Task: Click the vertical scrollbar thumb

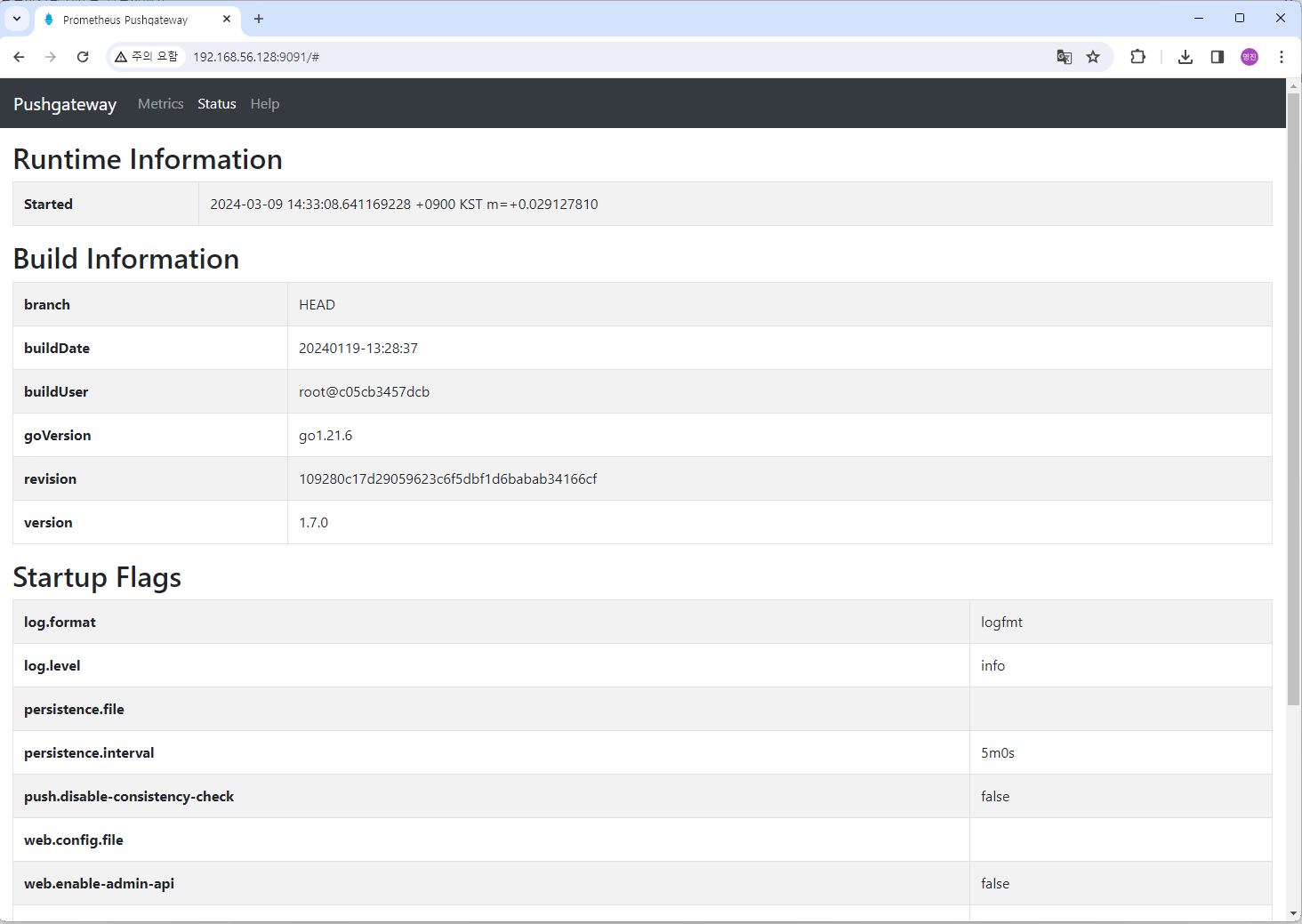Action: (1294, 398)
